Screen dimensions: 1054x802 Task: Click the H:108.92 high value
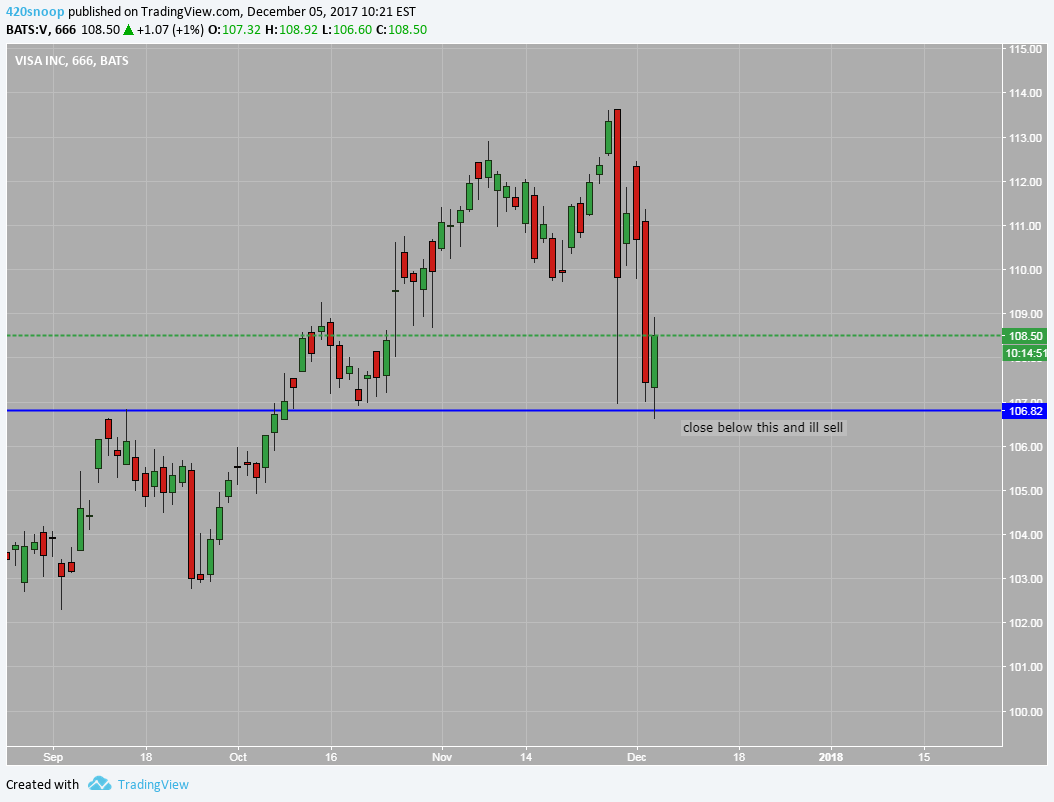291,30
